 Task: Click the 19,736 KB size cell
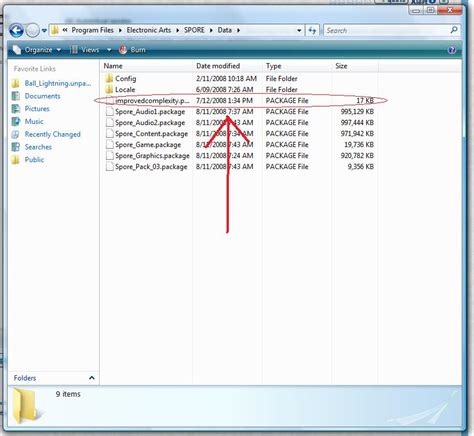point(359,145)
